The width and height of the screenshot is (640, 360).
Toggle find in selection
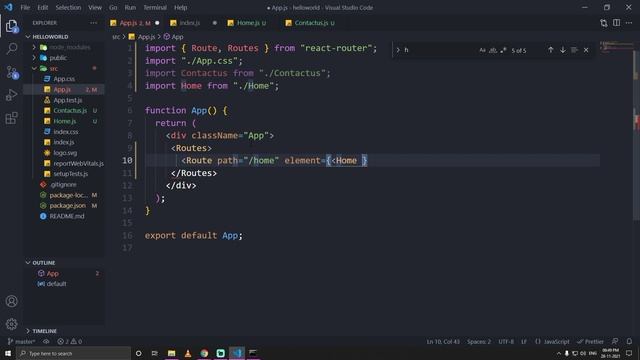[x=574, y=50]
